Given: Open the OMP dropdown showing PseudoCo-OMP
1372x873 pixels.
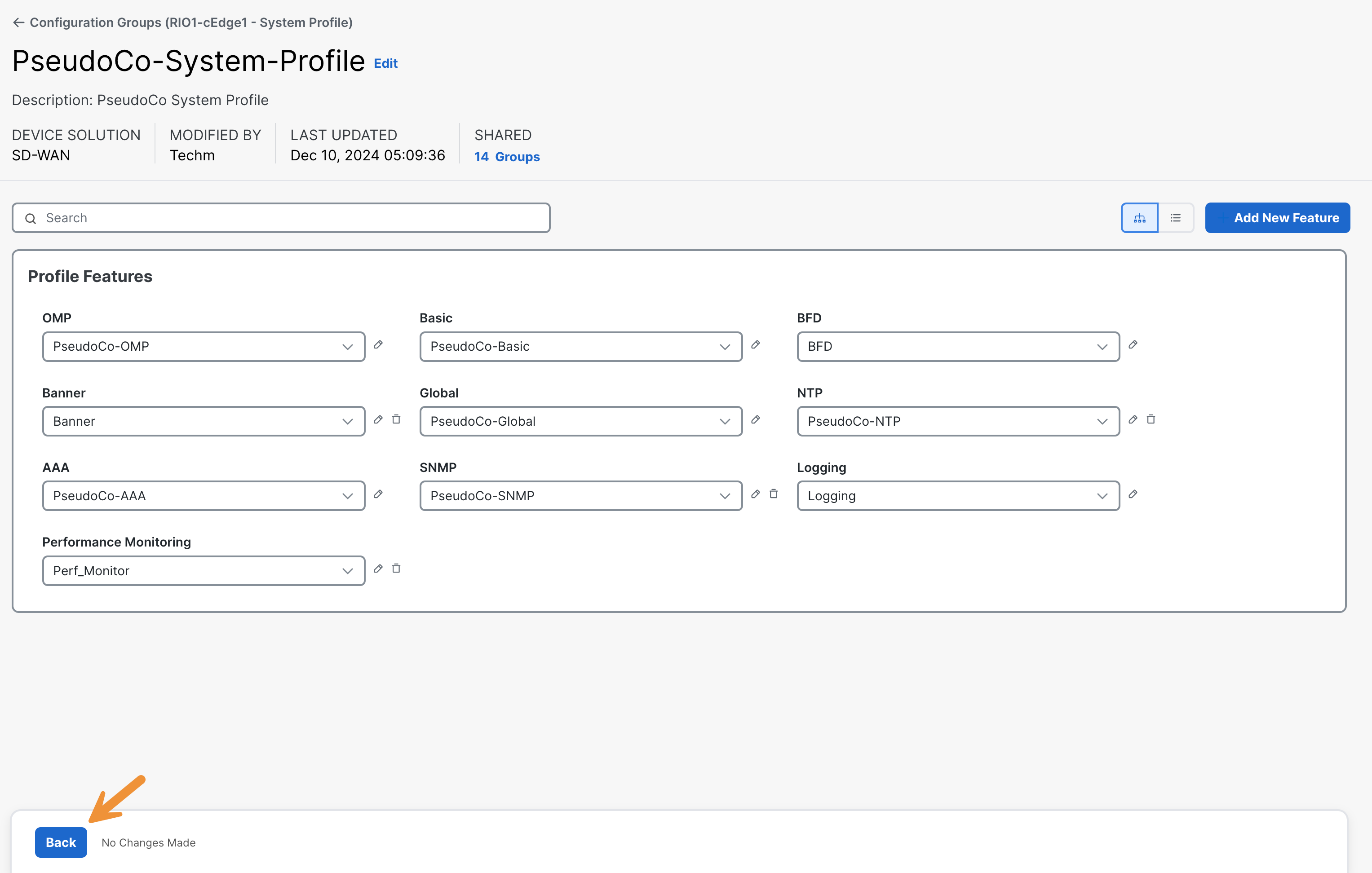Looking at the screenshot, I should pyautogui.click(x=204, y=347).
